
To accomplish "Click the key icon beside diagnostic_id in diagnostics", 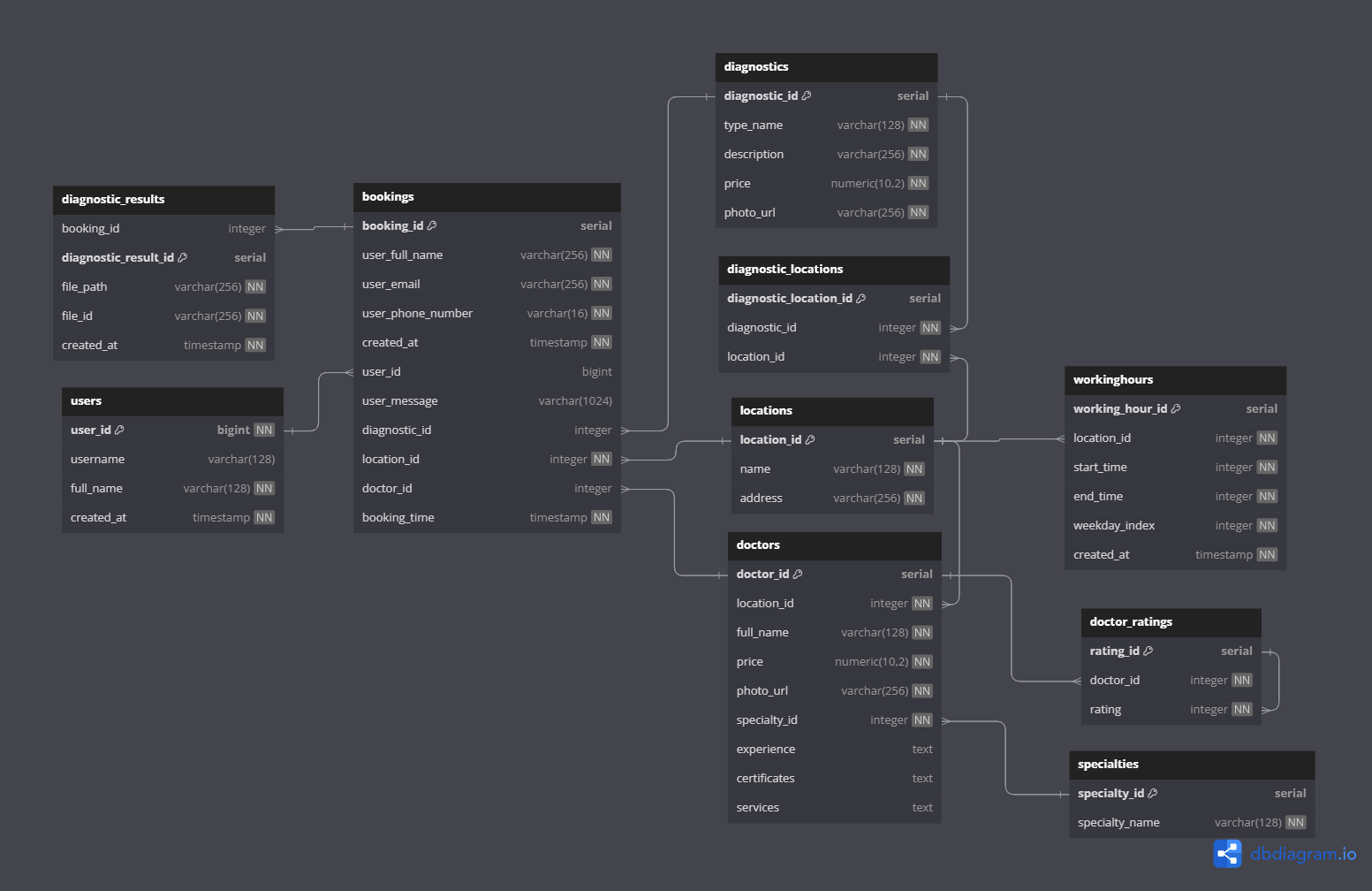I will click(807, 96).
